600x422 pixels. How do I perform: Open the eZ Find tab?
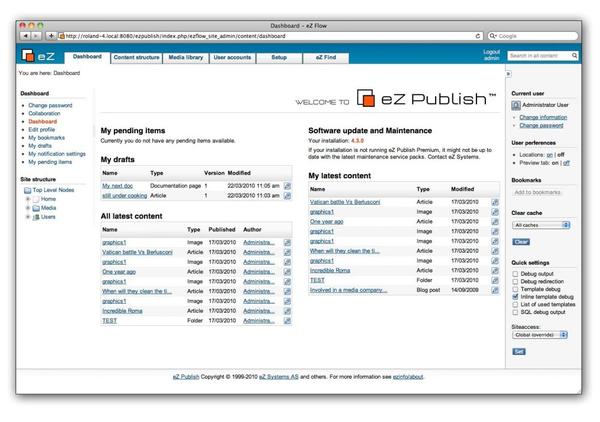[326, 58]
